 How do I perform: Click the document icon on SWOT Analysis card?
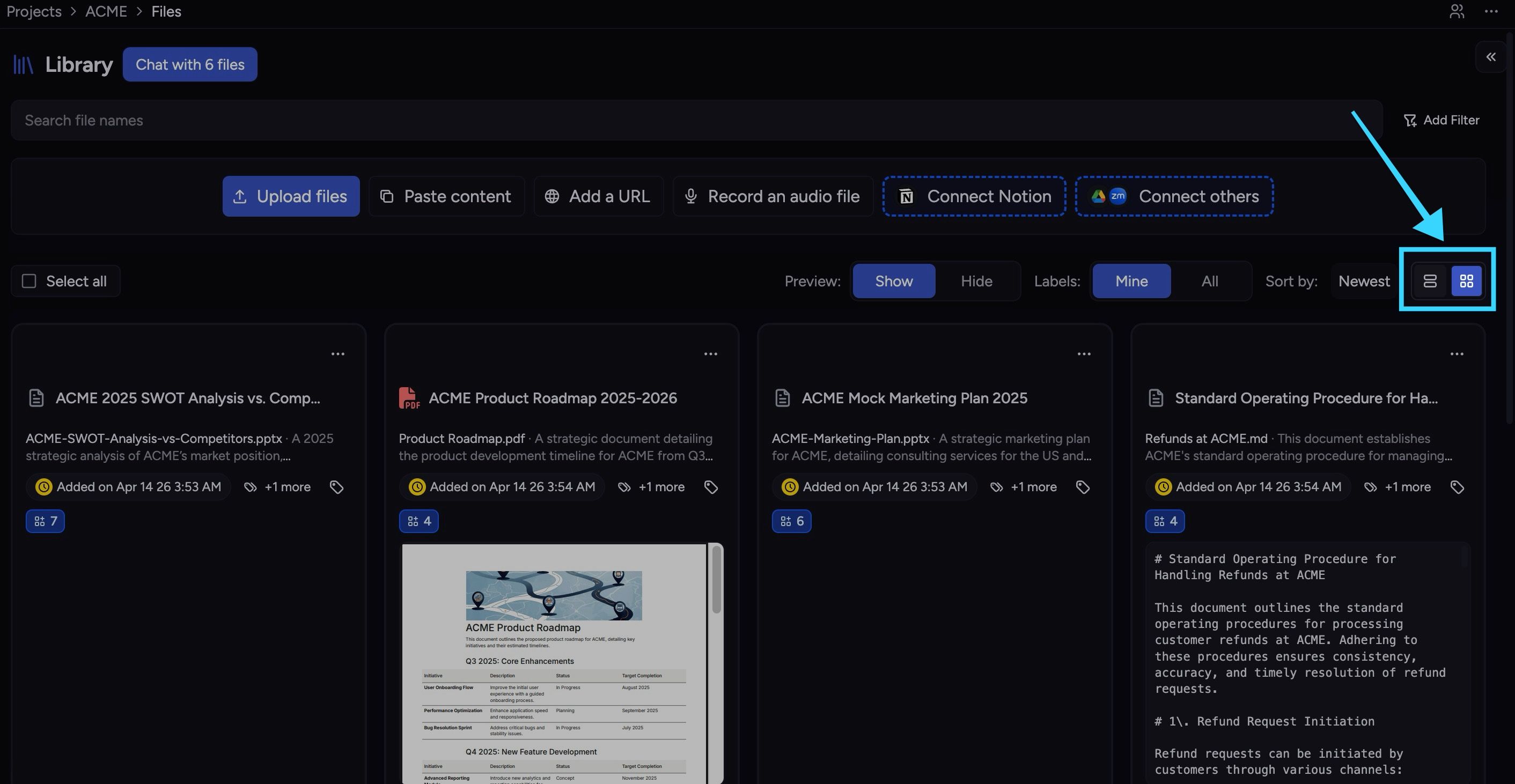pyautogui.click(x=36, y=398)
